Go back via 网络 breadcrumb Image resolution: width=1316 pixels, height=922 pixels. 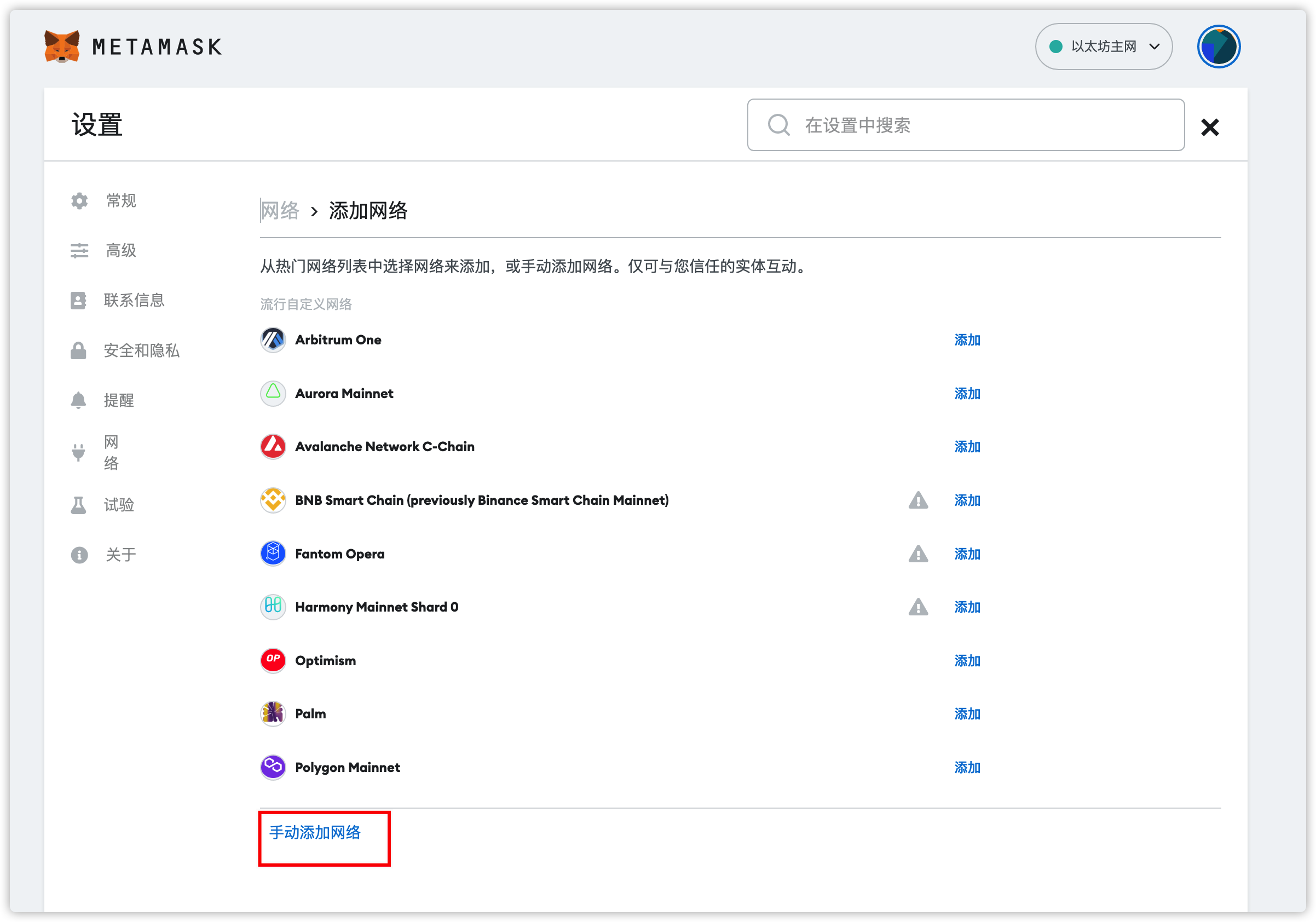[280, 210]
